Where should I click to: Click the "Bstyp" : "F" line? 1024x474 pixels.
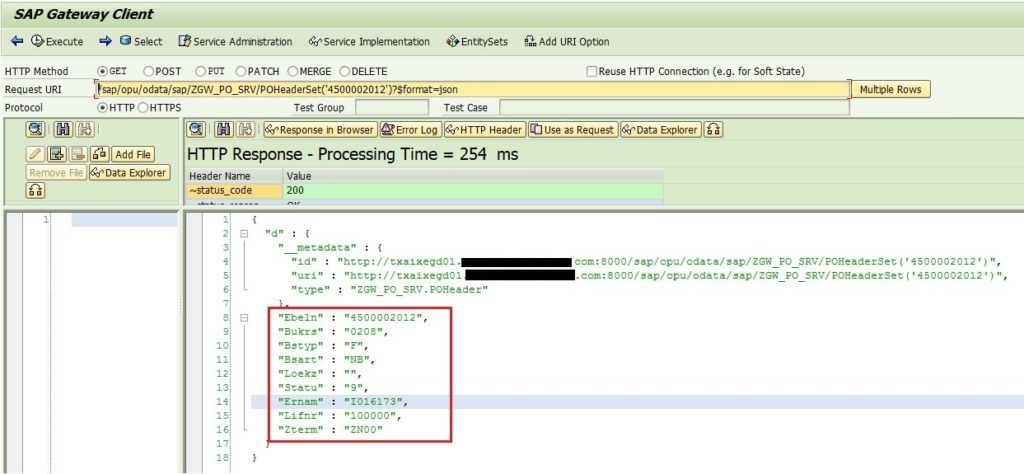coord(324,346)
